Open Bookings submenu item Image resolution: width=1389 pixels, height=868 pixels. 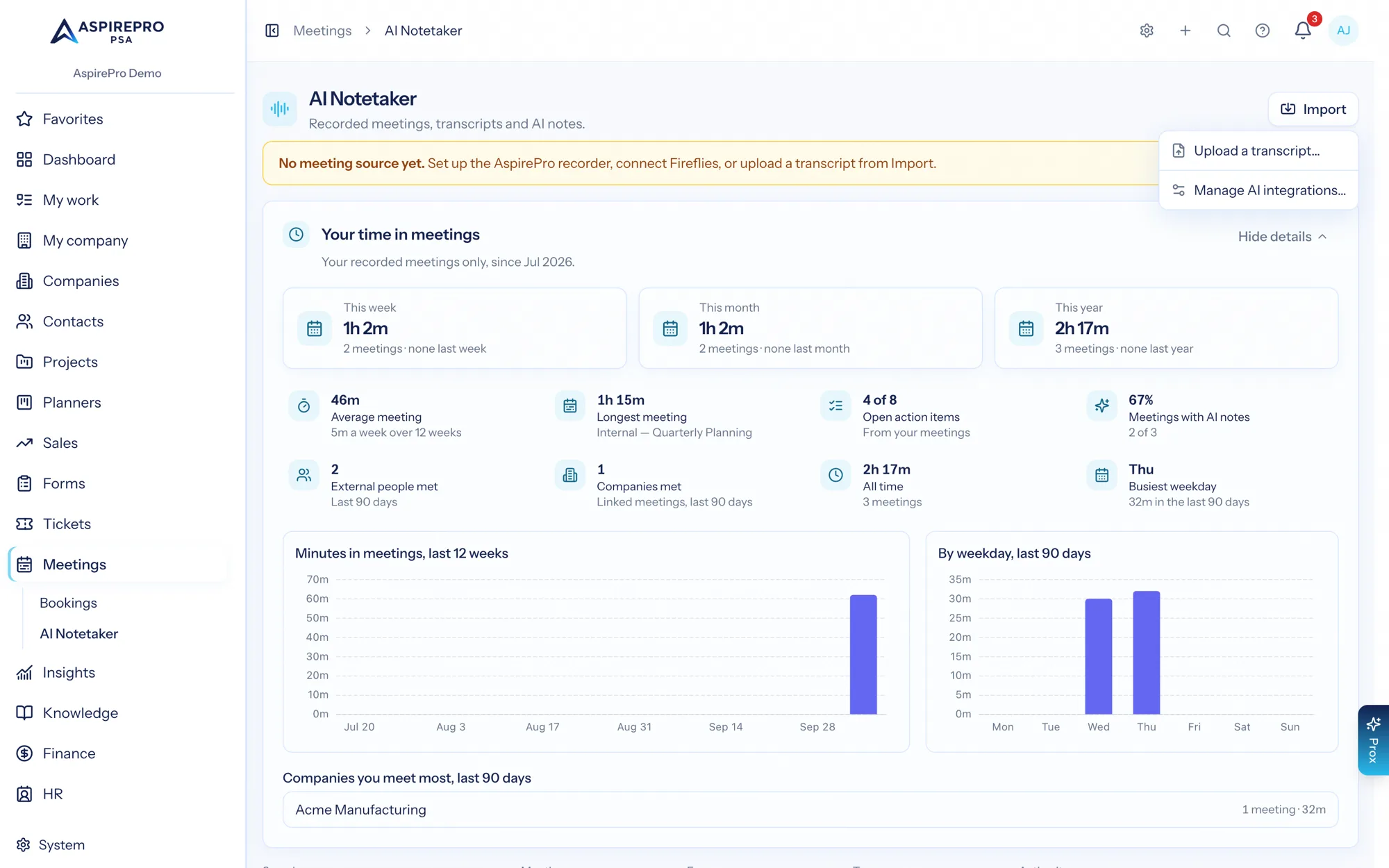pyautogui.click(x=68, y=603)
